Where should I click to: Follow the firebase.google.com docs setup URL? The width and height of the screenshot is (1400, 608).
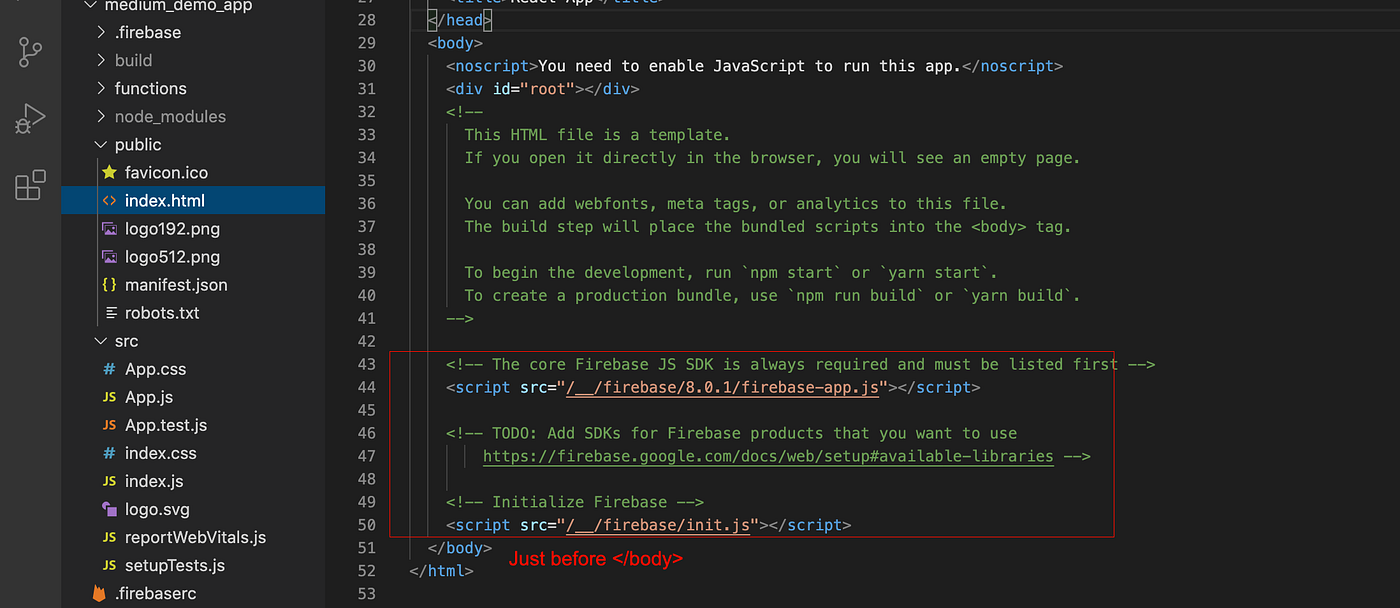click(768, 456)
